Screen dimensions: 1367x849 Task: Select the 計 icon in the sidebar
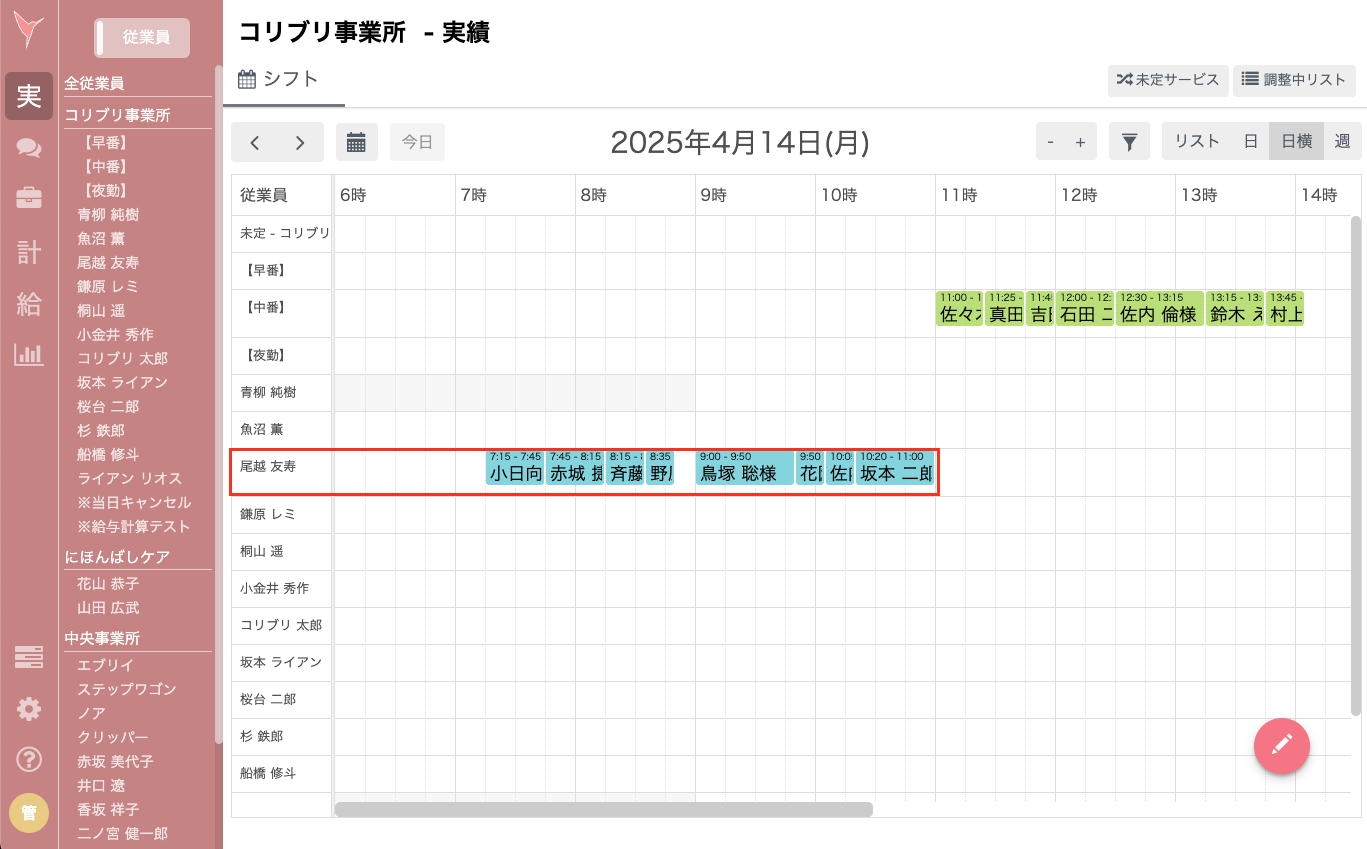click(28, 252)
